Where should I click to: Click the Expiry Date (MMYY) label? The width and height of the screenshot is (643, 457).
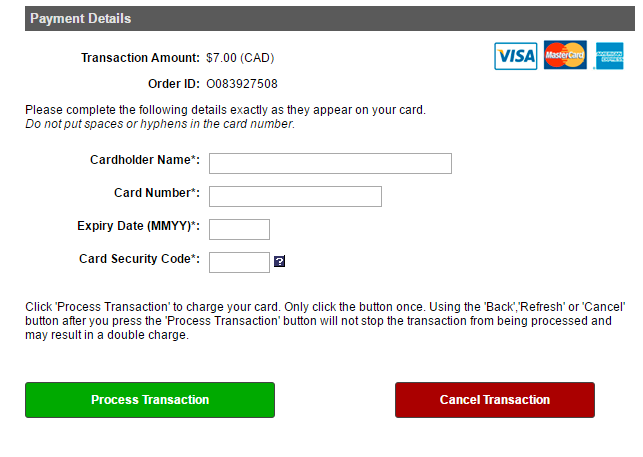pos(139,226)
